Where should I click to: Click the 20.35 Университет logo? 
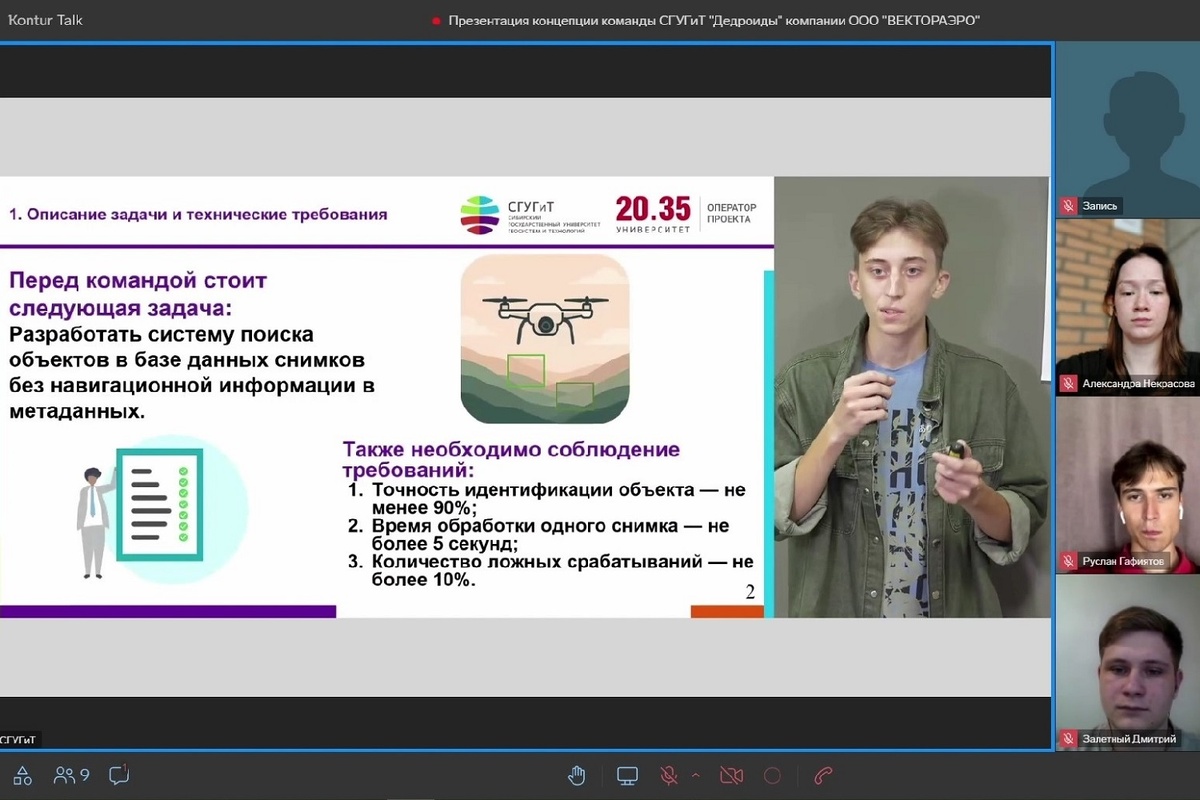tap(653, 213)
